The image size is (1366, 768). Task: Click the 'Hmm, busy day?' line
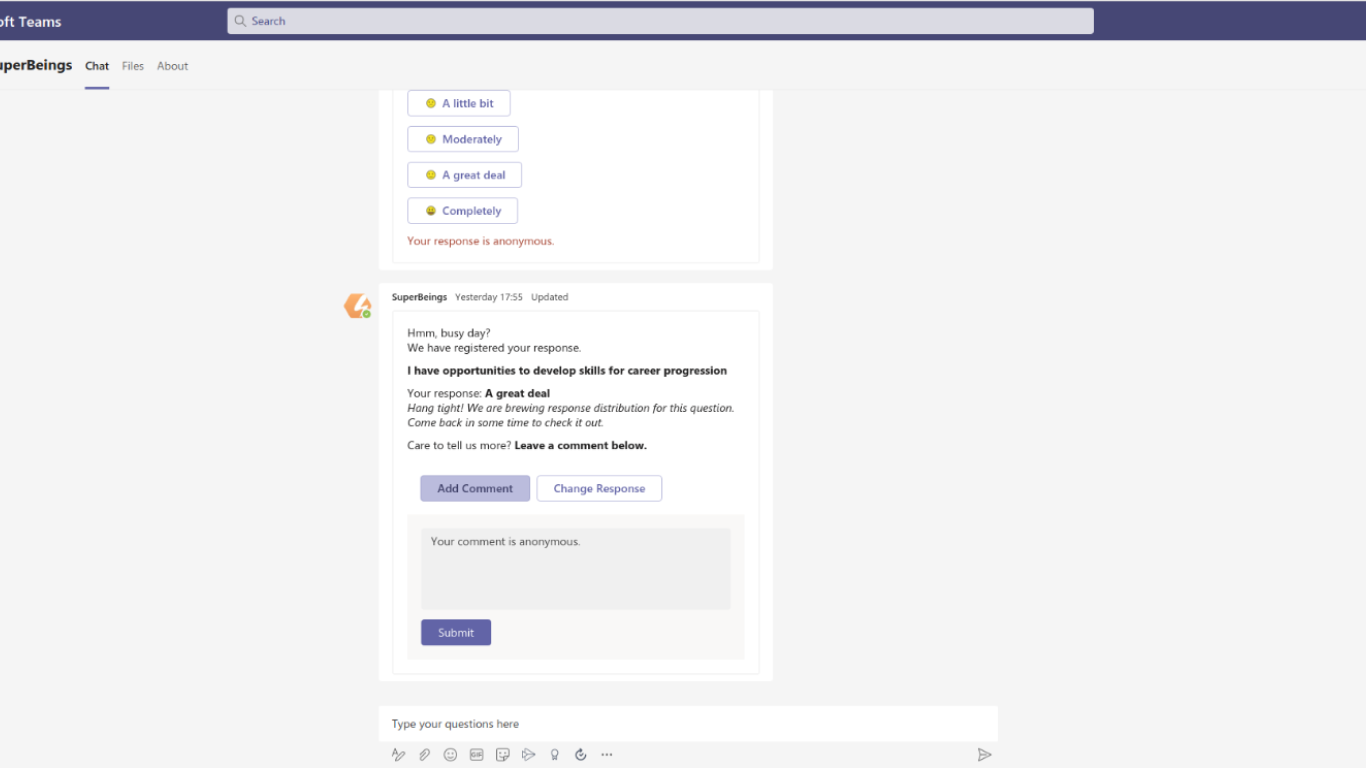tap(449, 333)
